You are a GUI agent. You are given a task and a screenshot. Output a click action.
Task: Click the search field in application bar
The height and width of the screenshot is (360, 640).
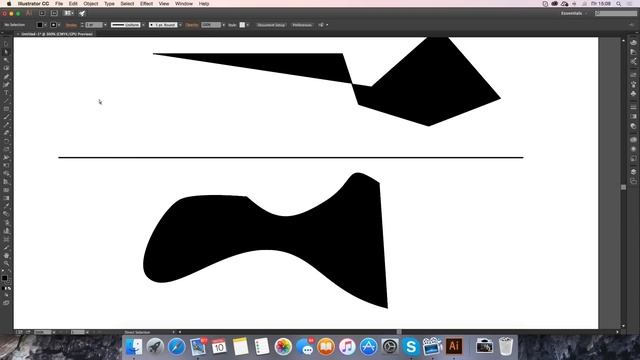[x=616, y=13]
